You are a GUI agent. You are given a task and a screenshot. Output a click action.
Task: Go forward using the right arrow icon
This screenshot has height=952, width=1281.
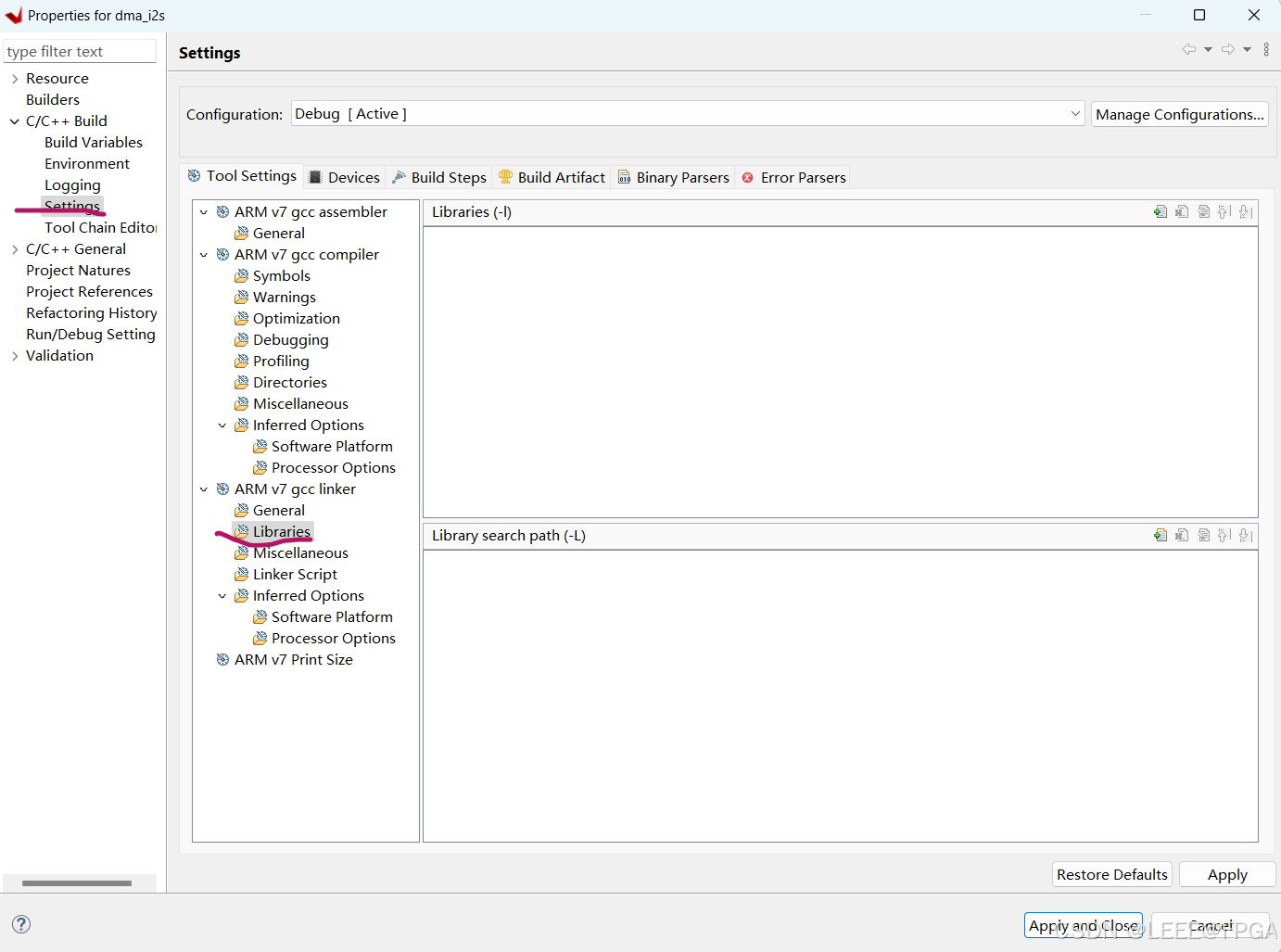coord(1228,49)
